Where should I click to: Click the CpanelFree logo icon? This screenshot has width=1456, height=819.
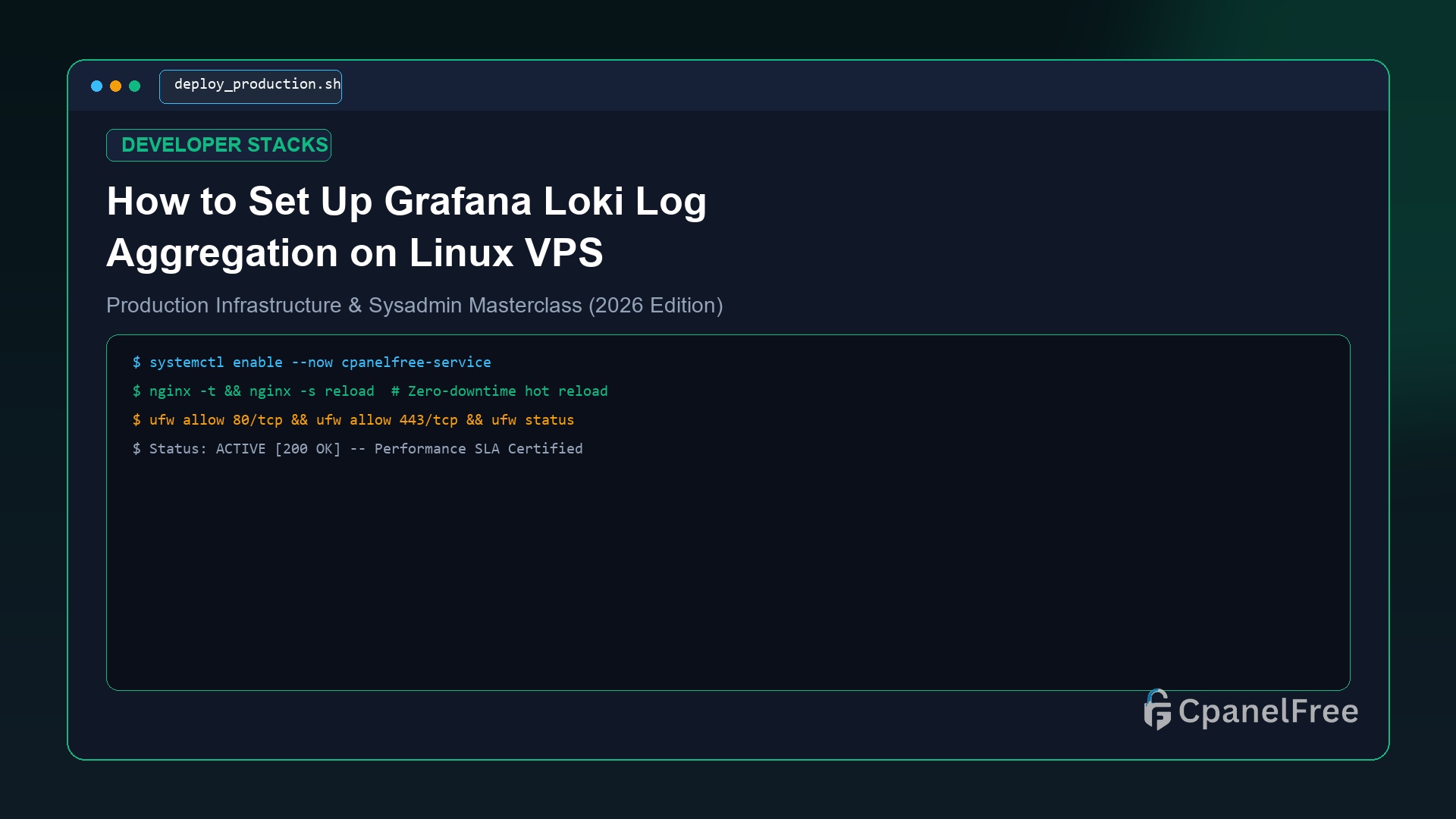tap(1157, 710)
